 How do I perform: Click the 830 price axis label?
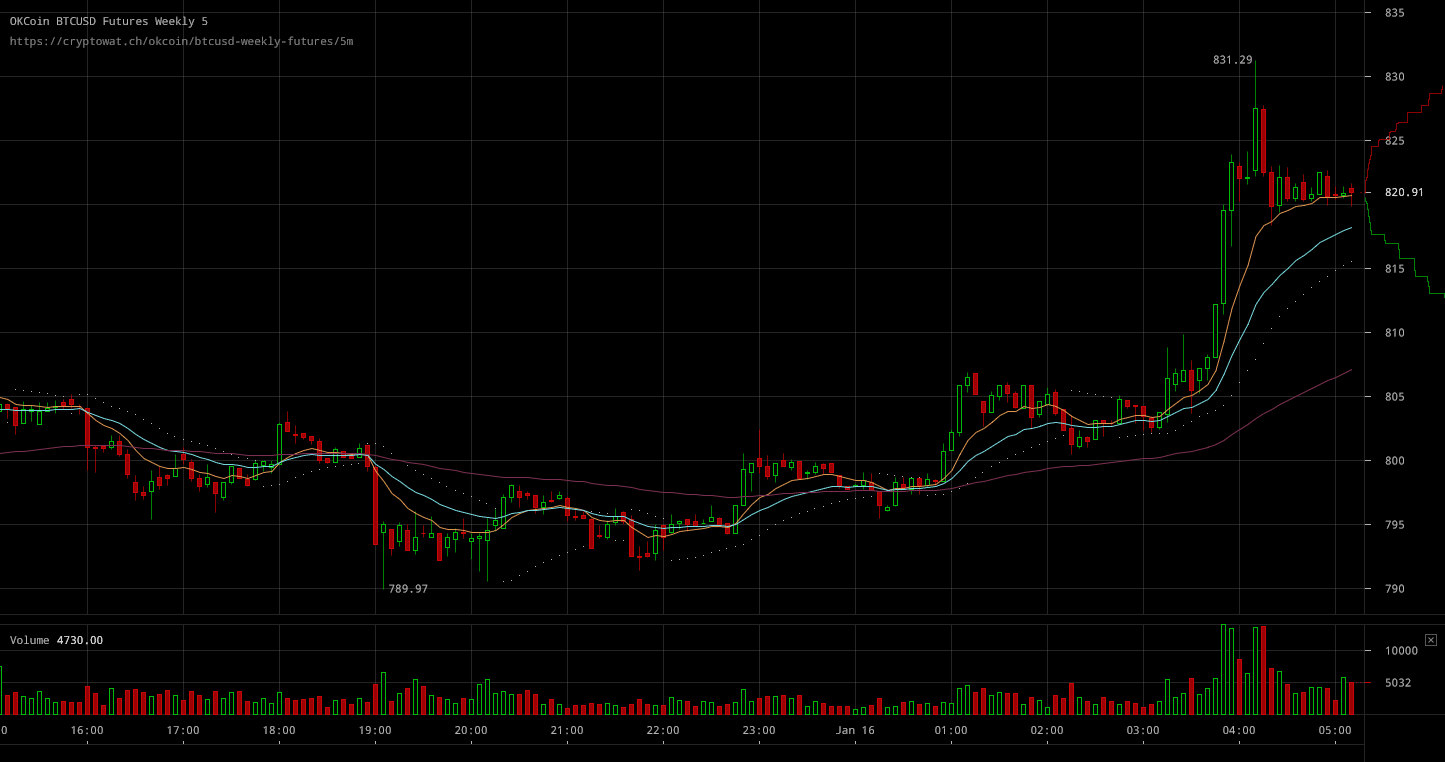pos(1395,77)
